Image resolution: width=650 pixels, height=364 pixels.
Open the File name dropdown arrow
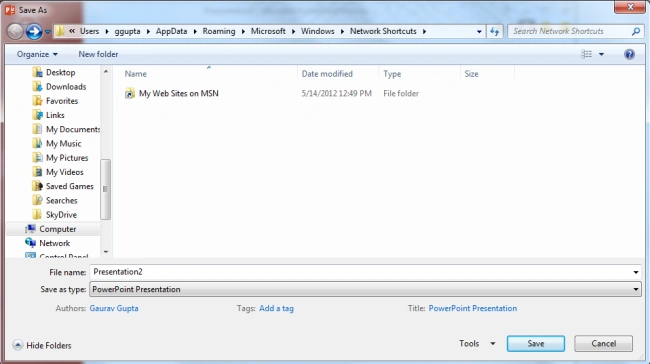click(x=635, y=272)
